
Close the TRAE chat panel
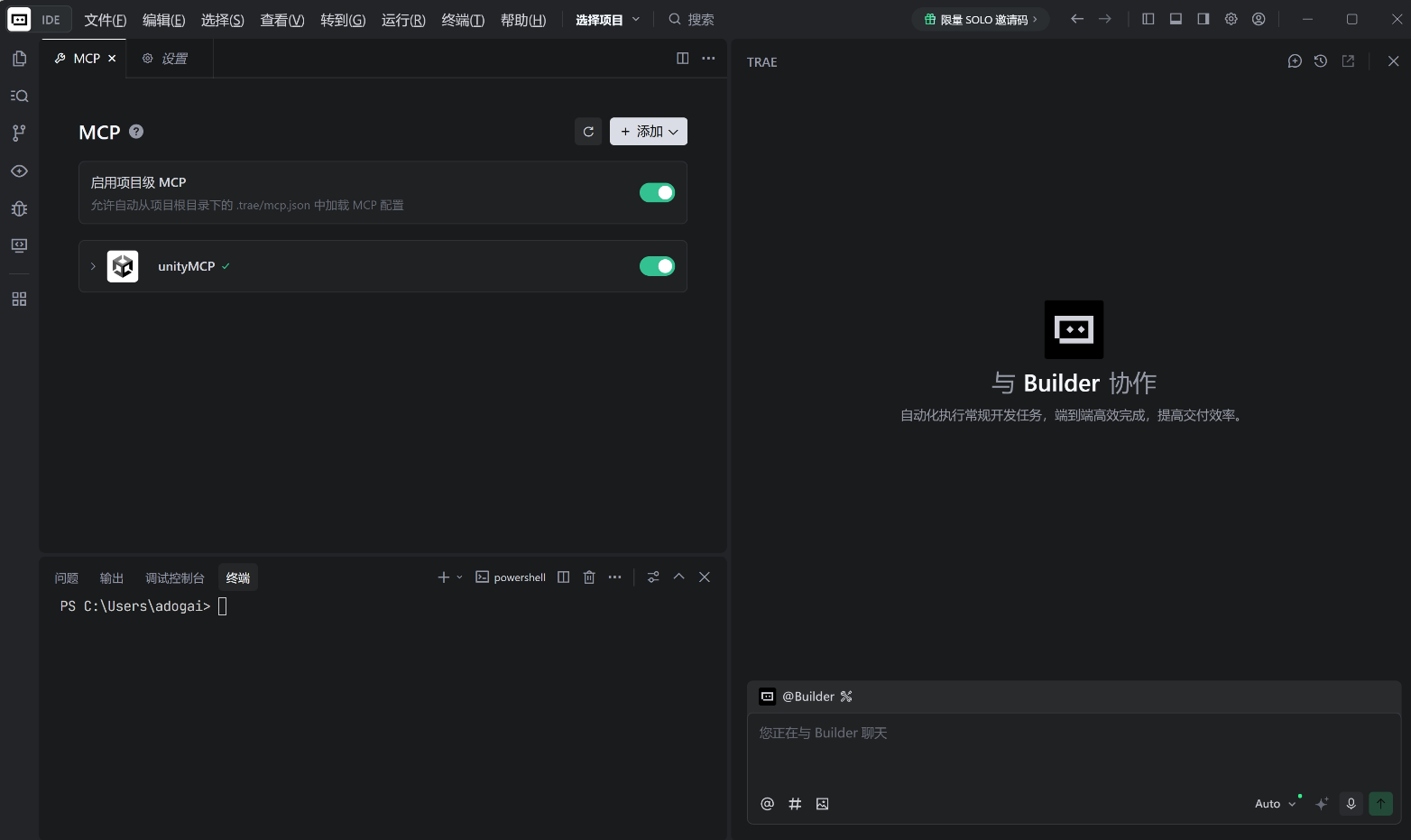[x=1393, y=61]
